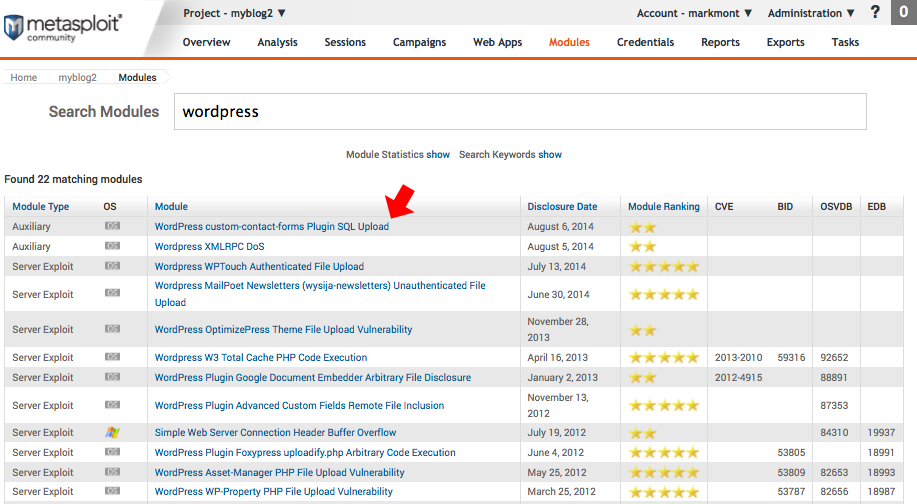This screenshot has width=917, height=504.
Task: Show Search Keywords
Action: click(550, 155)
